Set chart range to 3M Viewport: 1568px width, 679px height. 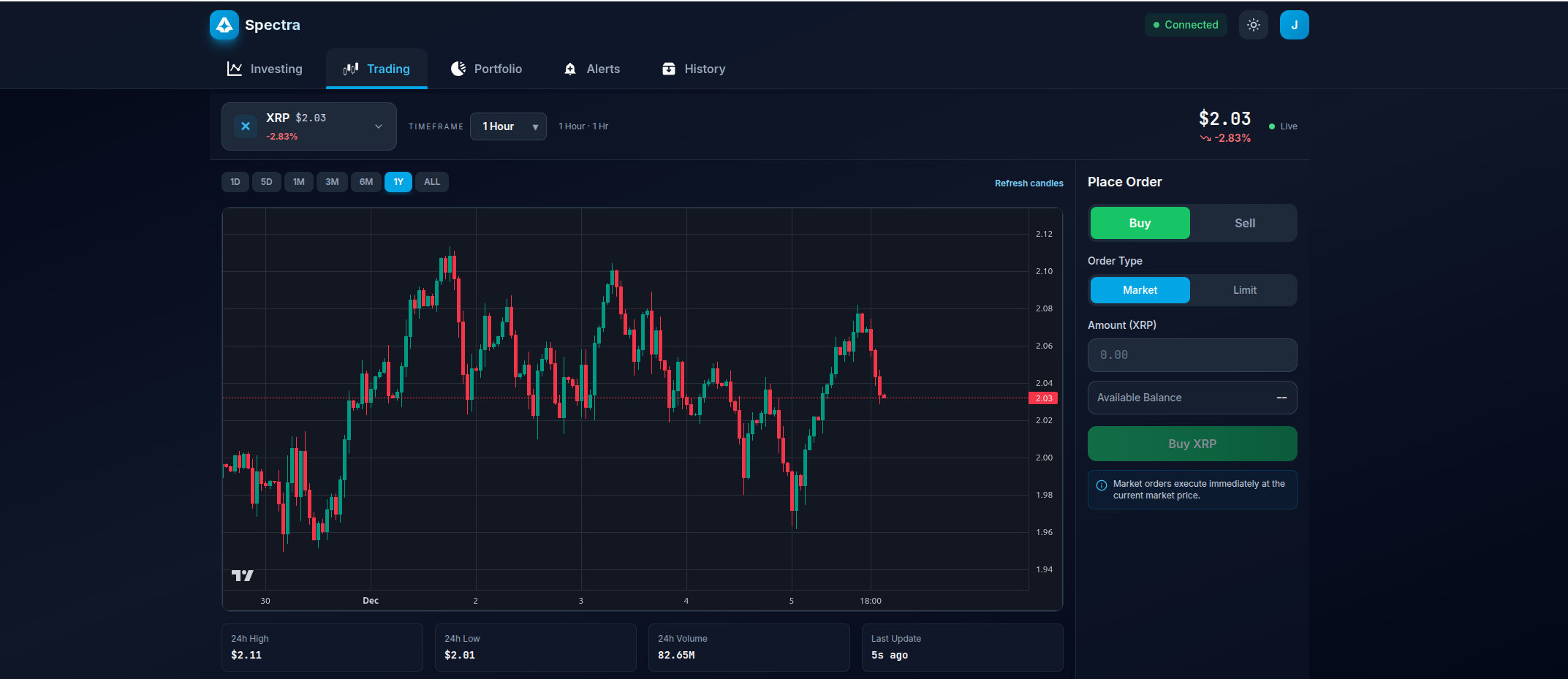[332, 182]
